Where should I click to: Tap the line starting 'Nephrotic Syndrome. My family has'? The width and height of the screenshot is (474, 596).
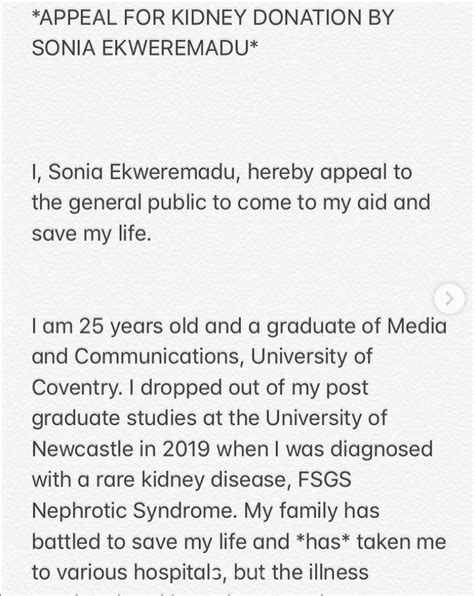tap(206, 511)
